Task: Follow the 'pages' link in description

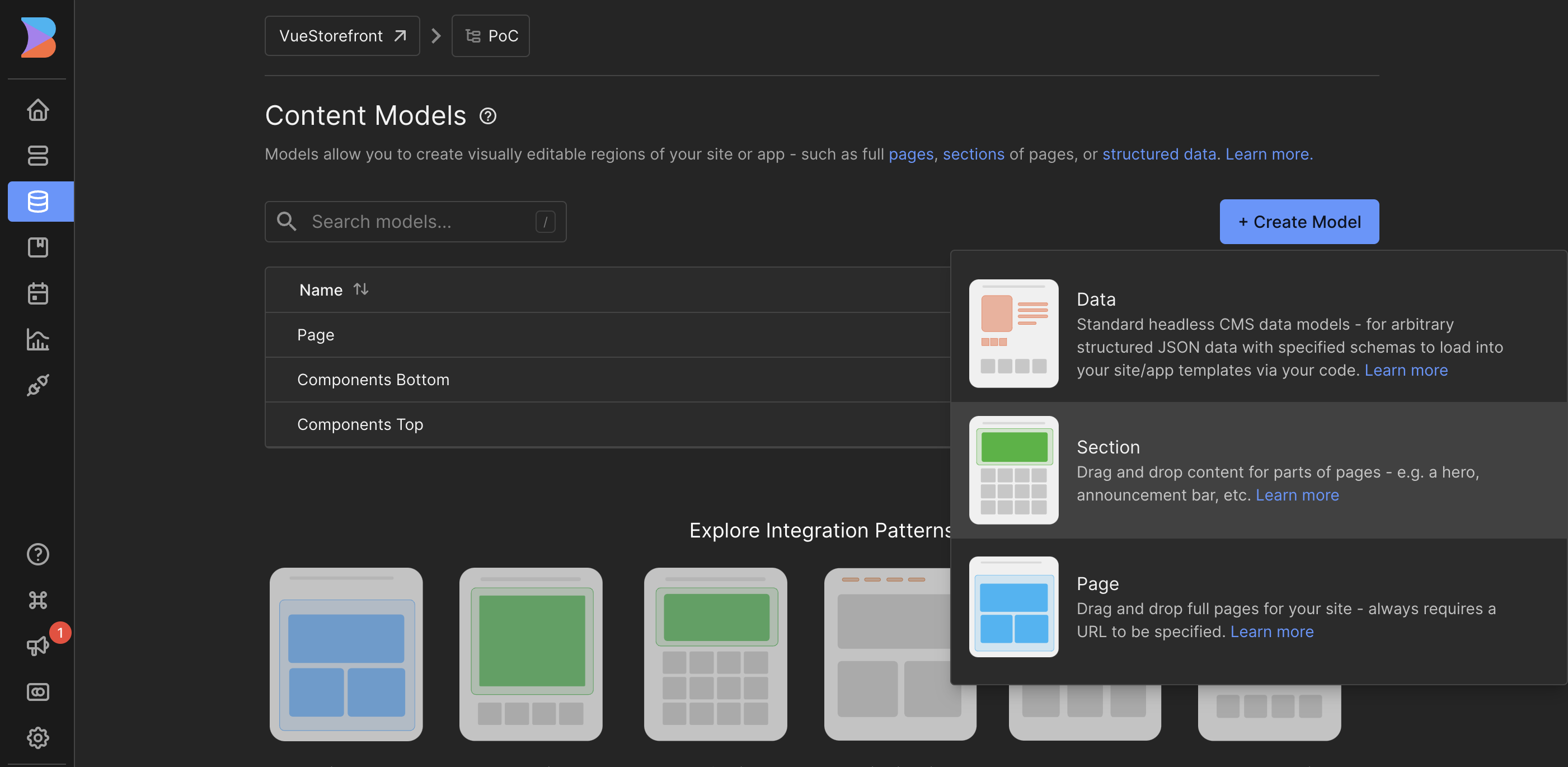Action: 910,154
